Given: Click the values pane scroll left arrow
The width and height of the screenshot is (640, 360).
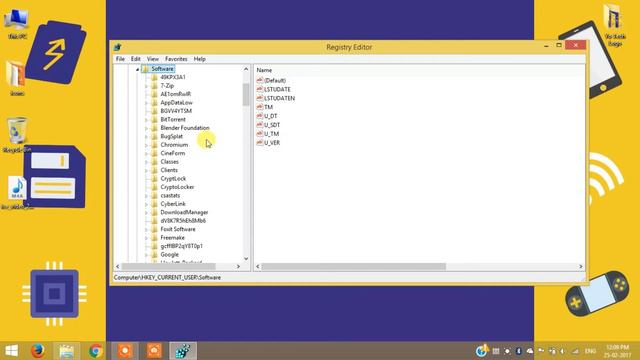Looking at the screenshot, I should coord(258,267).
